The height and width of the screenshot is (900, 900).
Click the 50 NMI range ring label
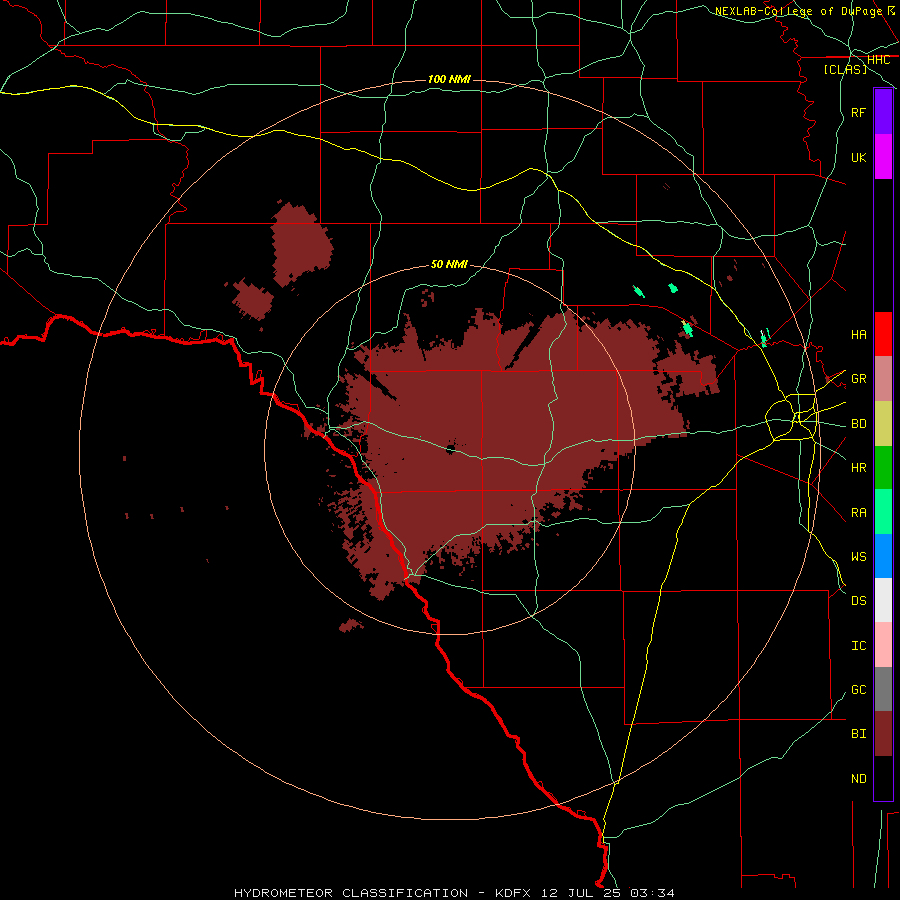(x=449, y=264)
